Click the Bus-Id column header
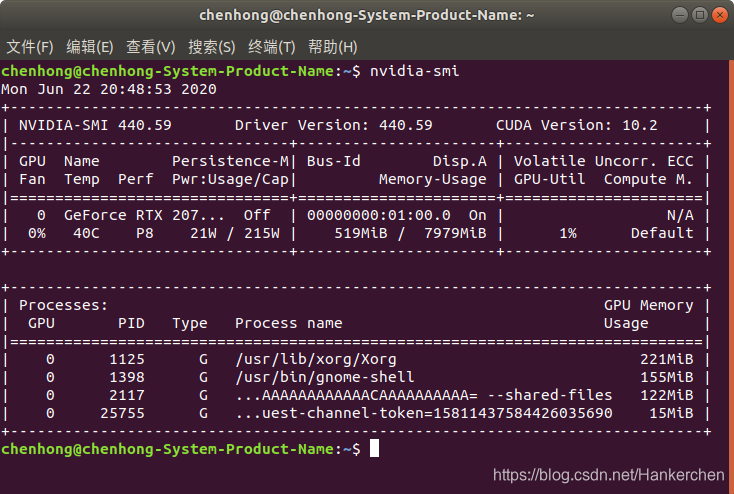The height and width of the screenshot is (494, 734). point(333,162)
